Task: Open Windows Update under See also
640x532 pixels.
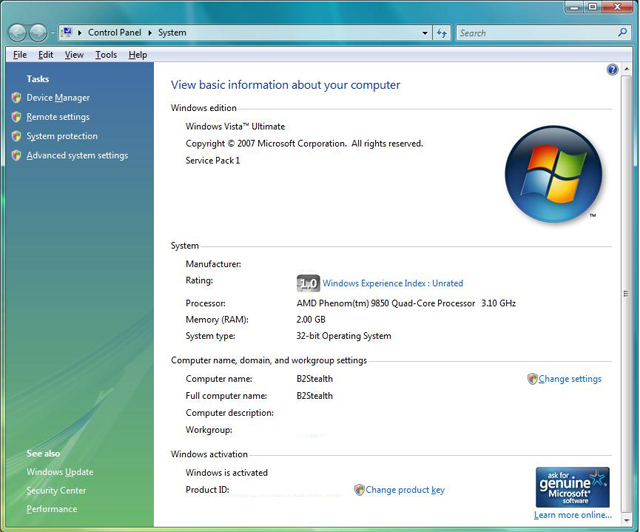Action: pyautogui.click(x=60, y=472)
